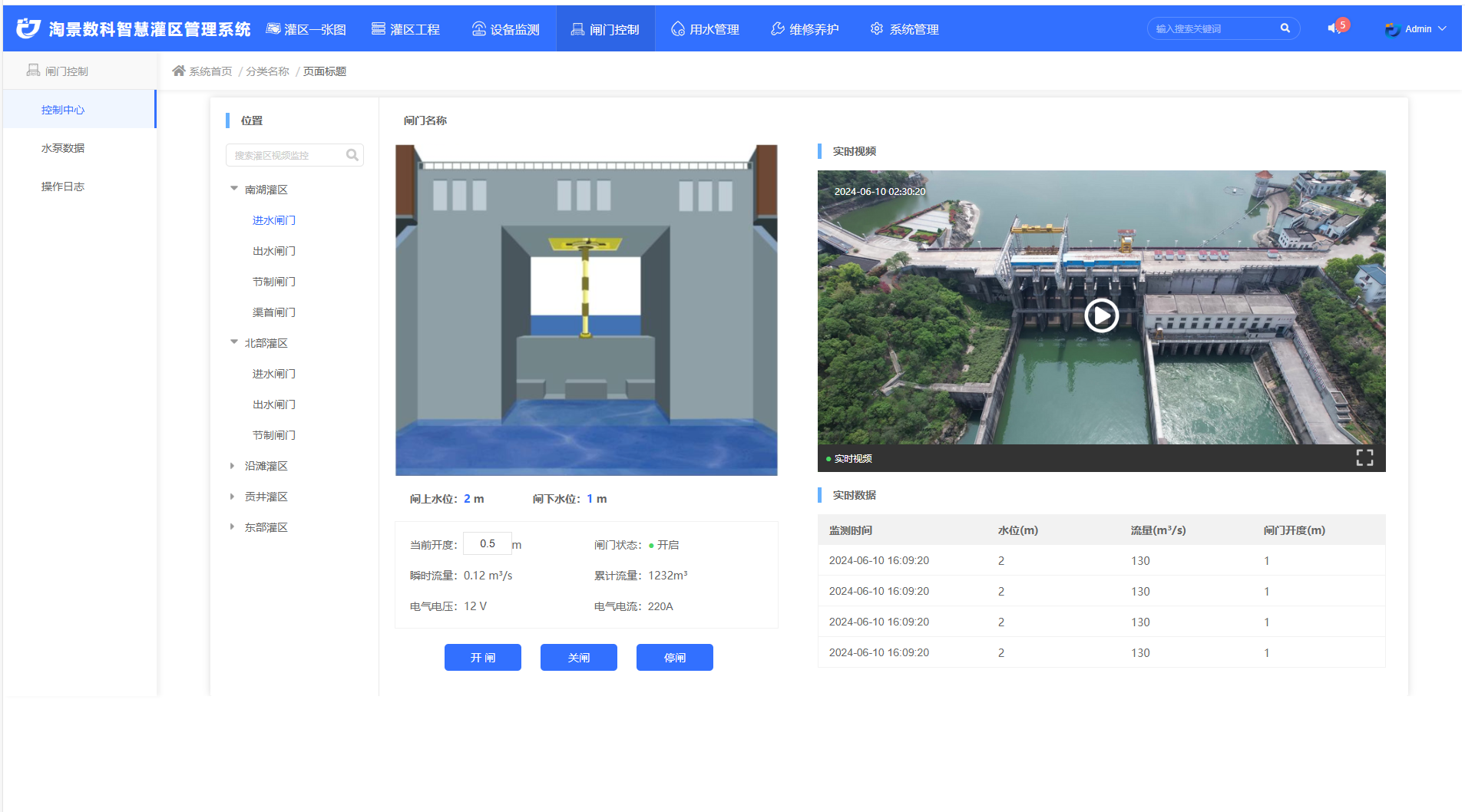Click the 闸门控制 sidebar header icon
This screenshot has height=812, width=1465.
point(33,71)
